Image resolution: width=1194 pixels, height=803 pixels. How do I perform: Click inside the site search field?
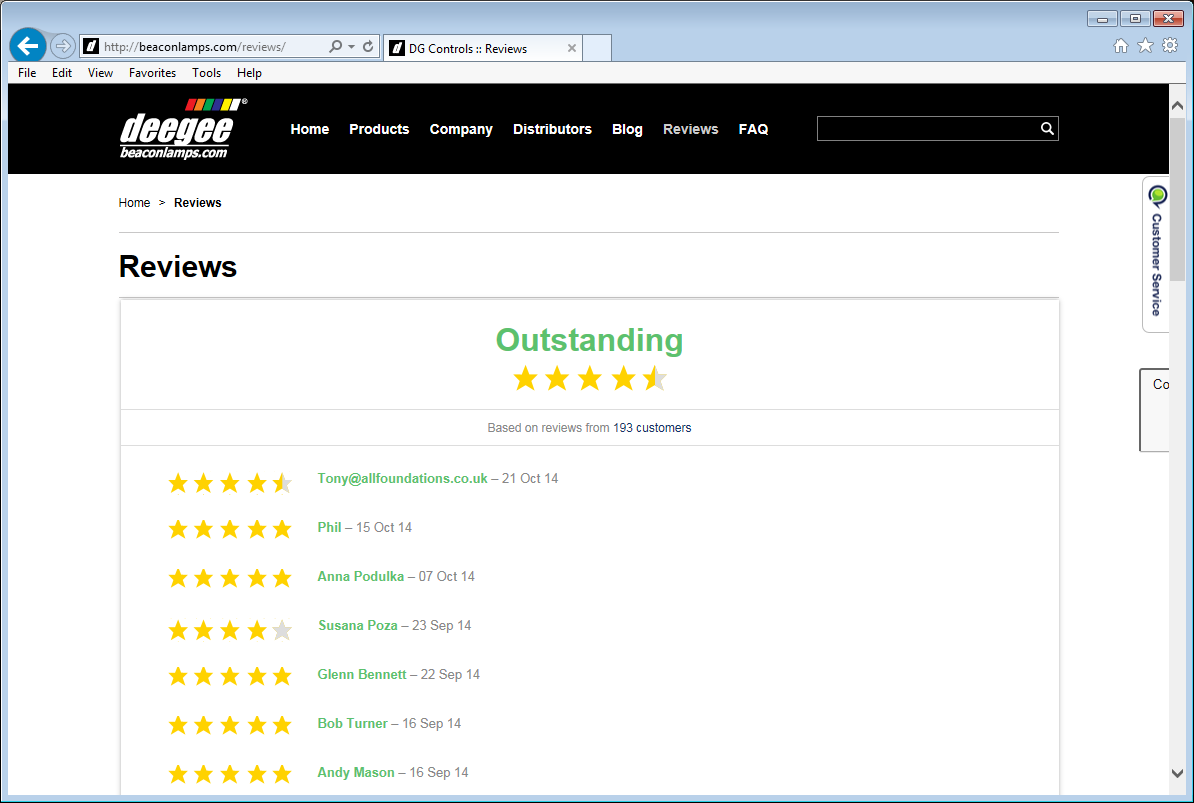920,128
